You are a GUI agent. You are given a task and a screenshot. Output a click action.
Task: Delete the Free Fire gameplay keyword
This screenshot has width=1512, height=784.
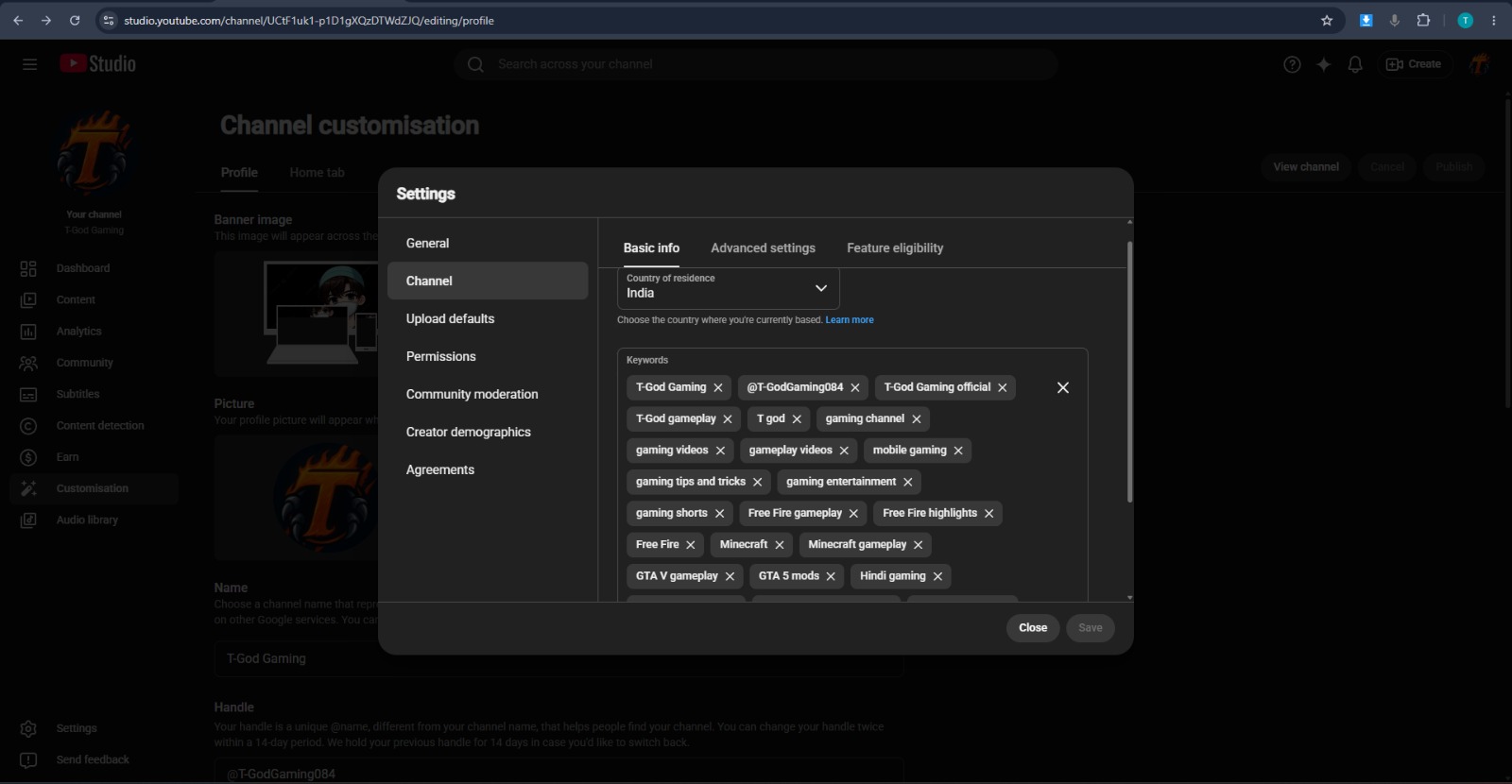pyautogui.click(x=853, y=513)
